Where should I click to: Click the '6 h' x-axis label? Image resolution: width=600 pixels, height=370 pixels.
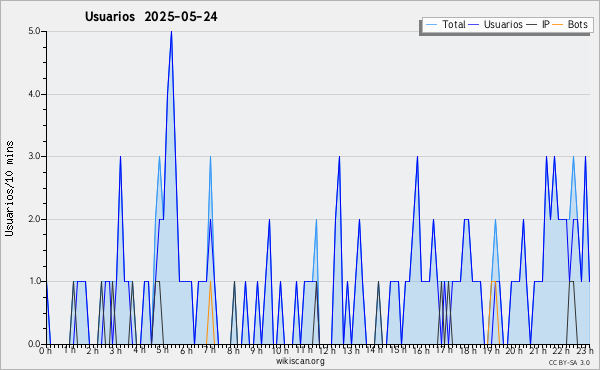point(186,351)
